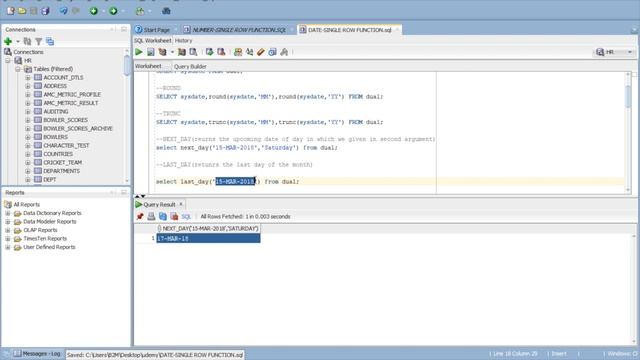
Task: Switch to the Query Builder tab
Action: click(190, 66)
